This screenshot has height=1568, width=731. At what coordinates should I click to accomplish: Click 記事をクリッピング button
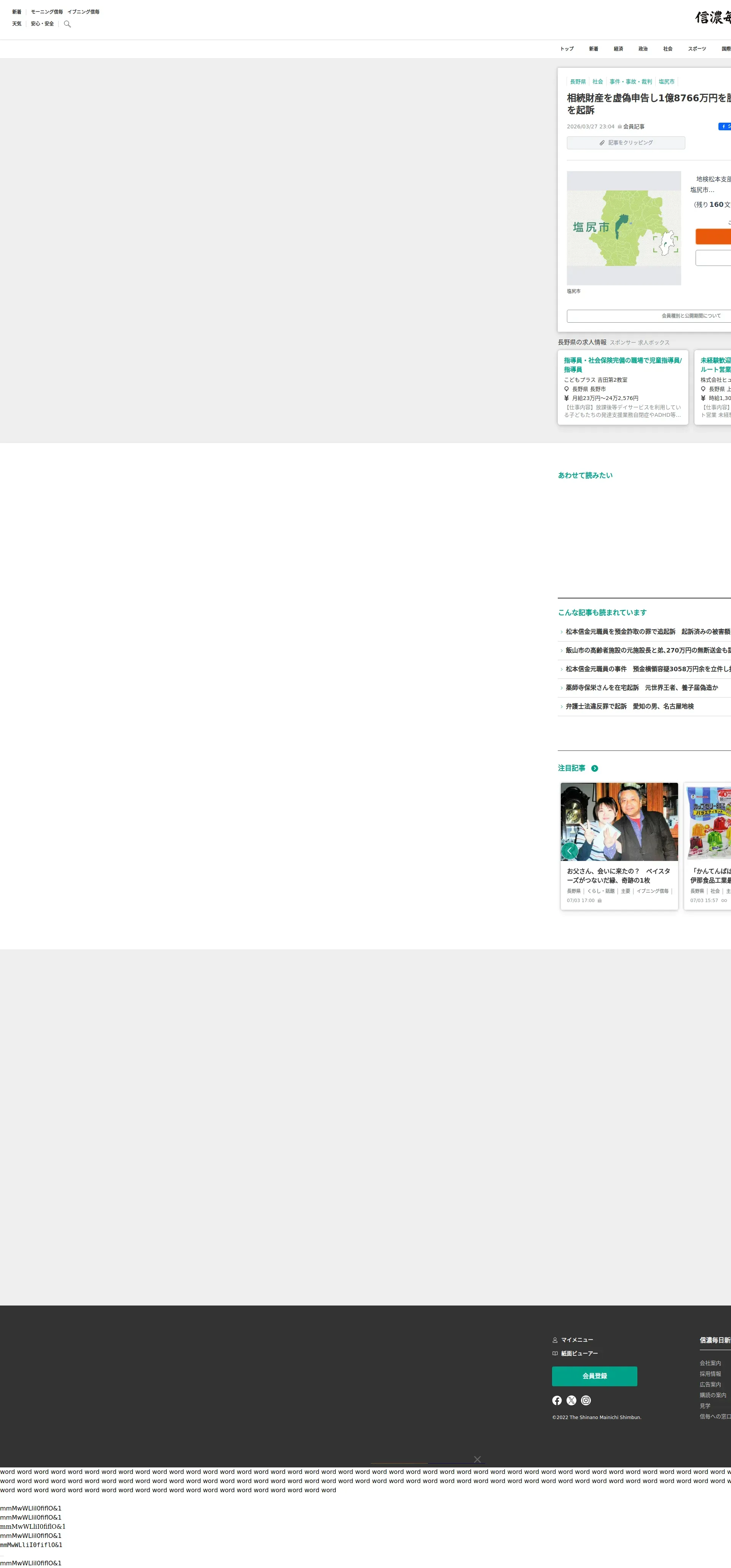[x=626, y=142]
